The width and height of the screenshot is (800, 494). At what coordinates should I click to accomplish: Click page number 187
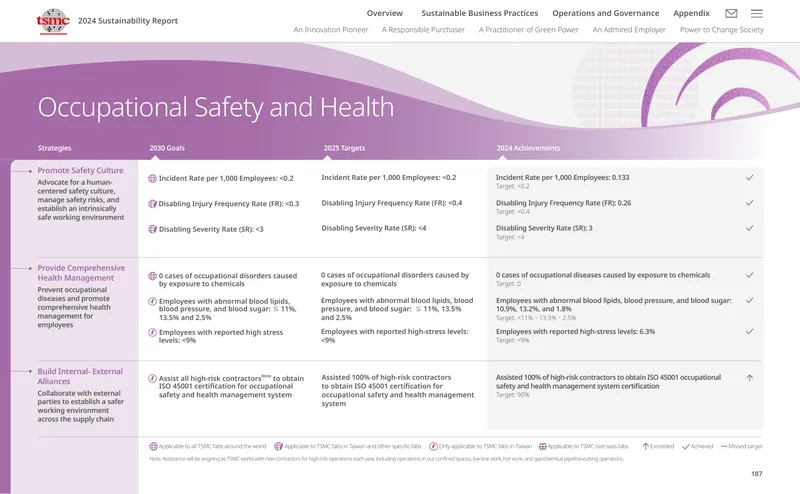757,474
